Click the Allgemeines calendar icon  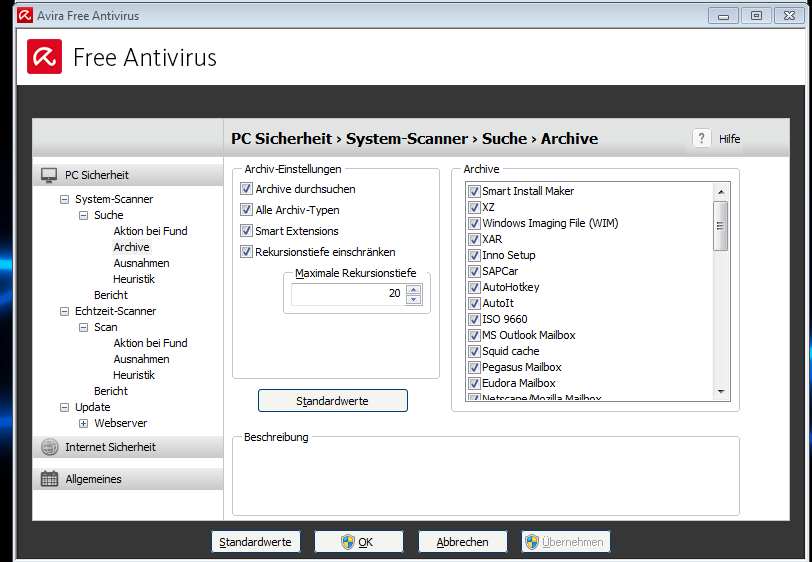pyautogui.click(x=49, y=479)
